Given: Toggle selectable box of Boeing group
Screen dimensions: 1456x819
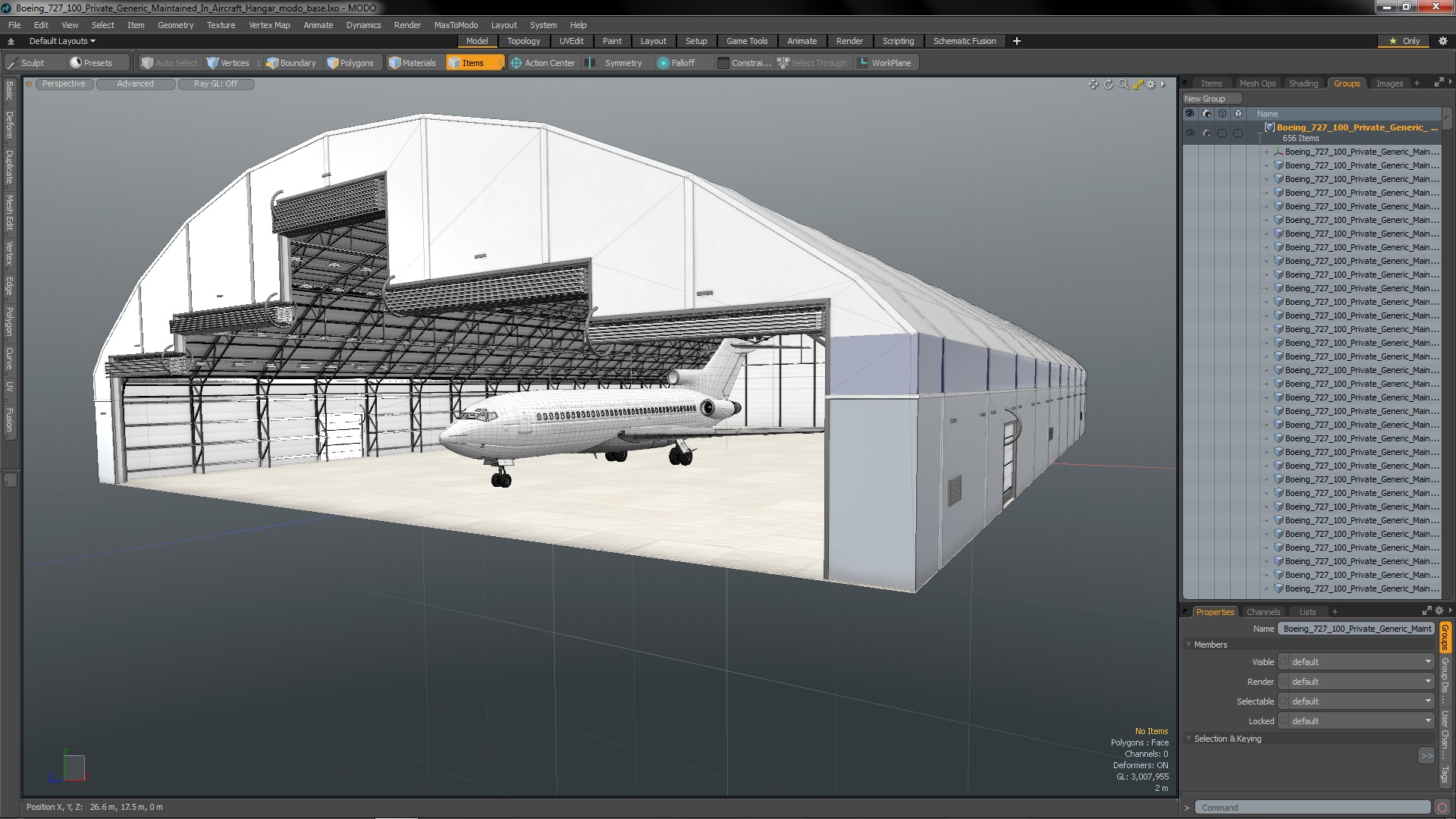Looking at the screenshot, I should pyautogui.click(x=1222, y=133).
